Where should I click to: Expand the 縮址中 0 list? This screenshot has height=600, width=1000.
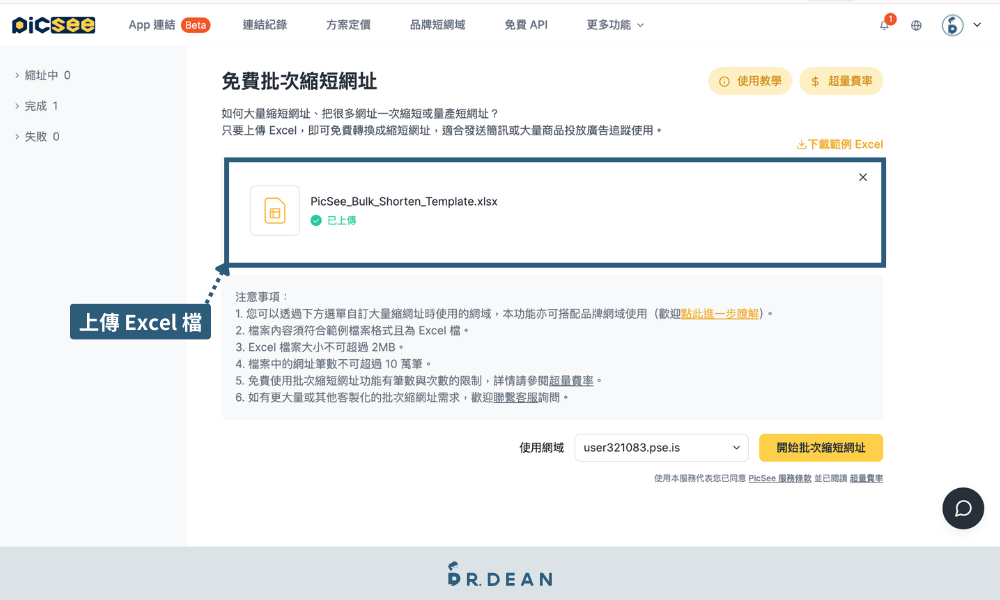pyautogui.click(x=43, y=75)
